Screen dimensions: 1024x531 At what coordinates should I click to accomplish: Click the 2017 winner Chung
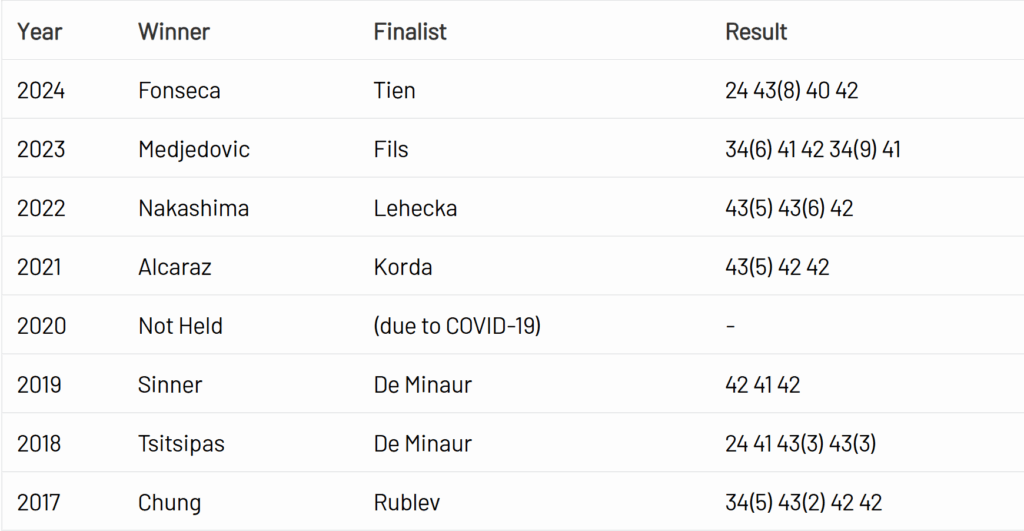[x=169, y=503]
